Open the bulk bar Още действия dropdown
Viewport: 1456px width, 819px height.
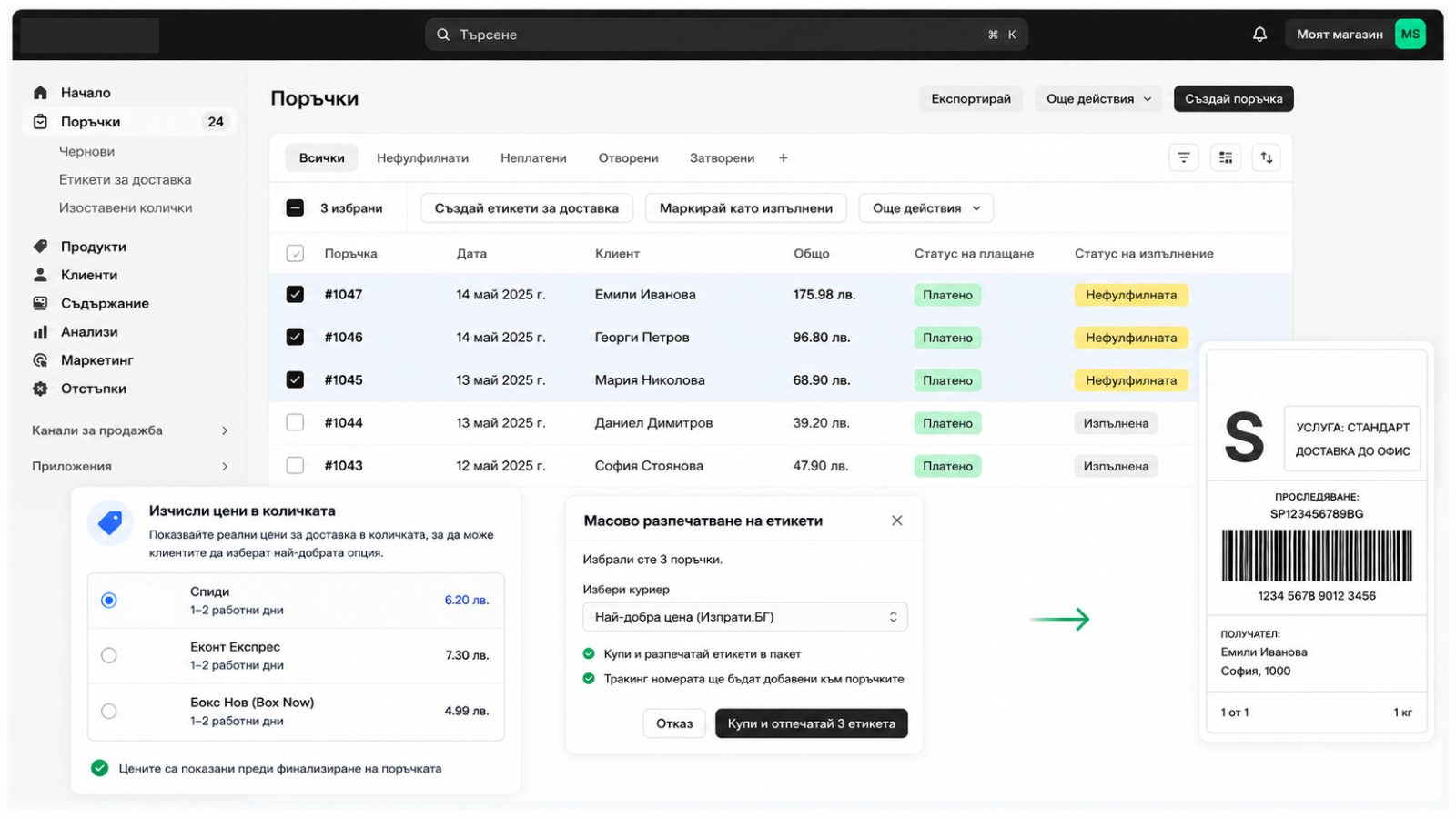coord(926,208)
